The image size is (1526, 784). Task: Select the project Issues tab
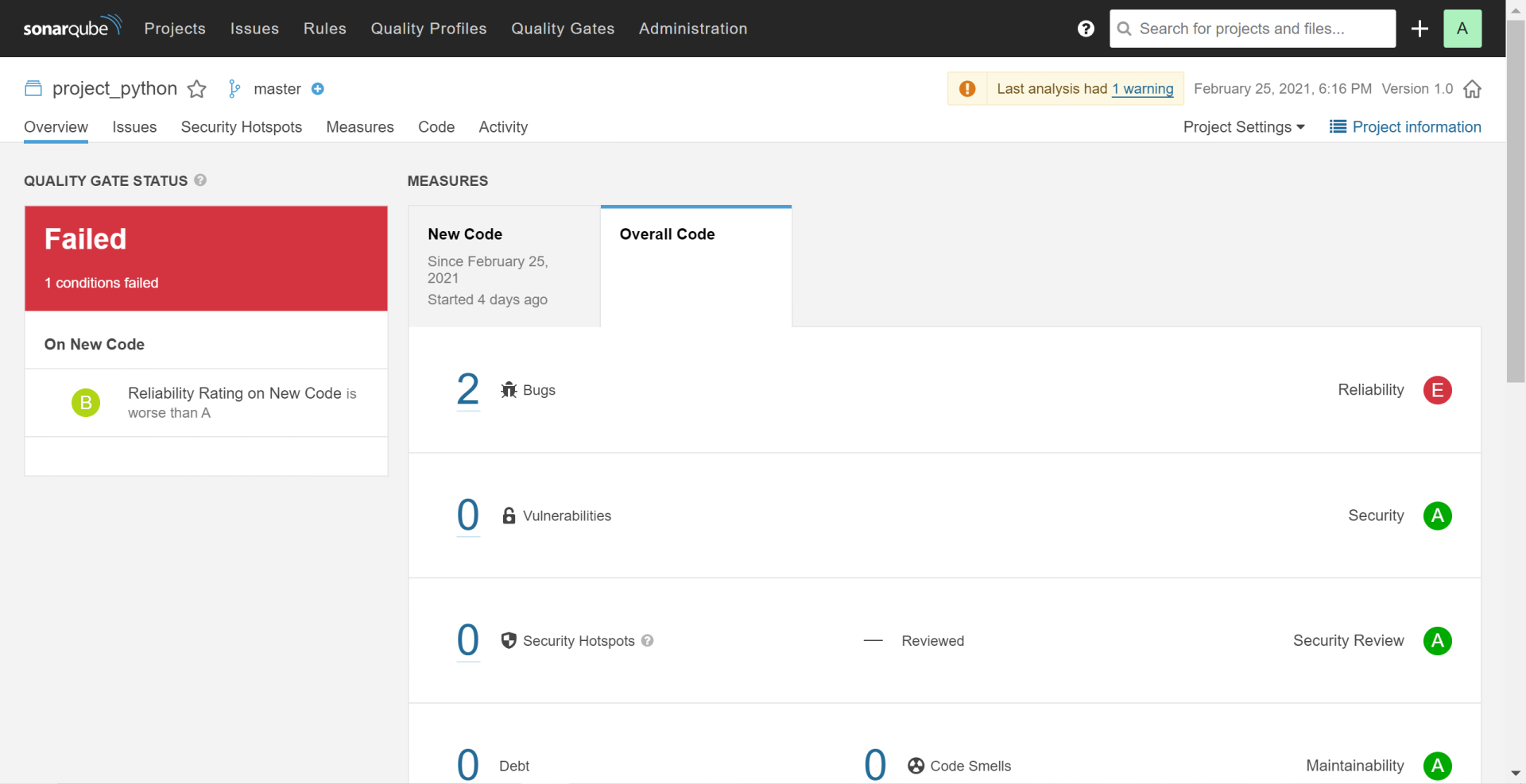[x=134, y=127]
